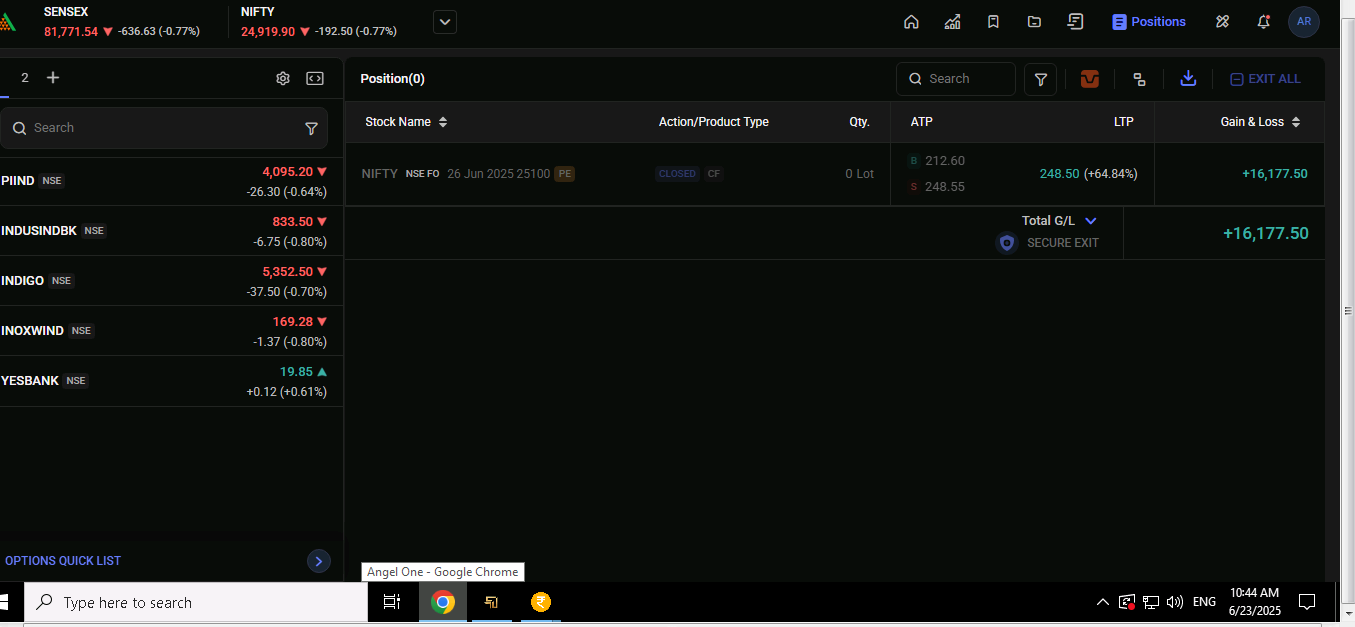Viewport: 1355px width, 627px height.
Task: Click the Qty. column header
Action: [x=860, y=122]
